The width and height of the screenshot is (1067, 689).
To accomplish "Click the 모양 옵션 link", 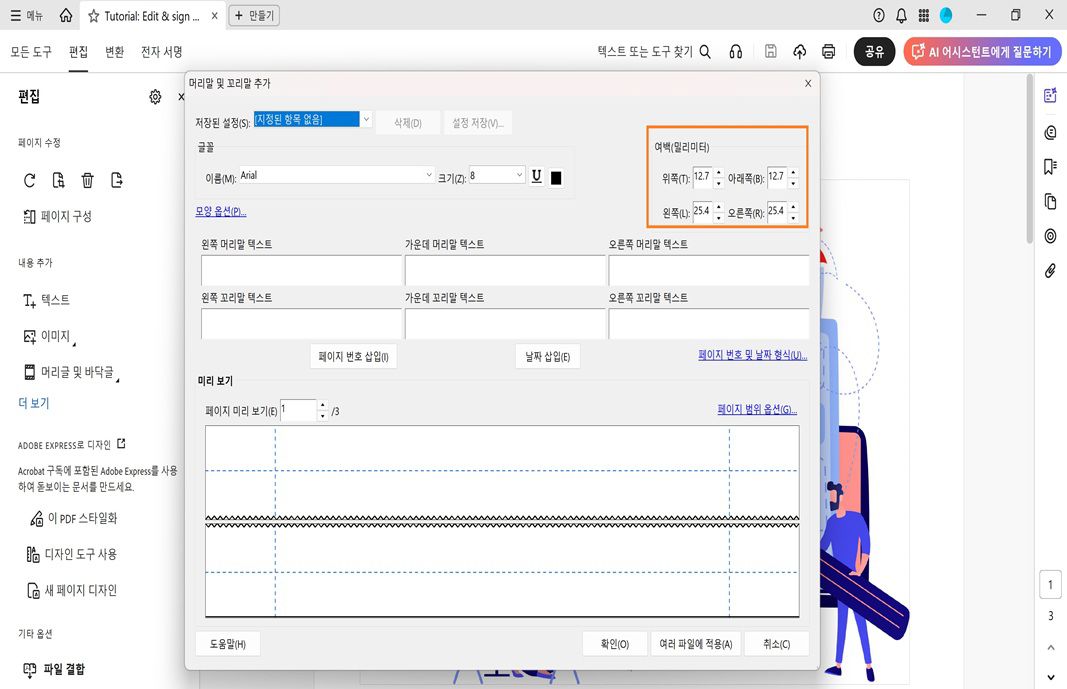I will (219, 211).
